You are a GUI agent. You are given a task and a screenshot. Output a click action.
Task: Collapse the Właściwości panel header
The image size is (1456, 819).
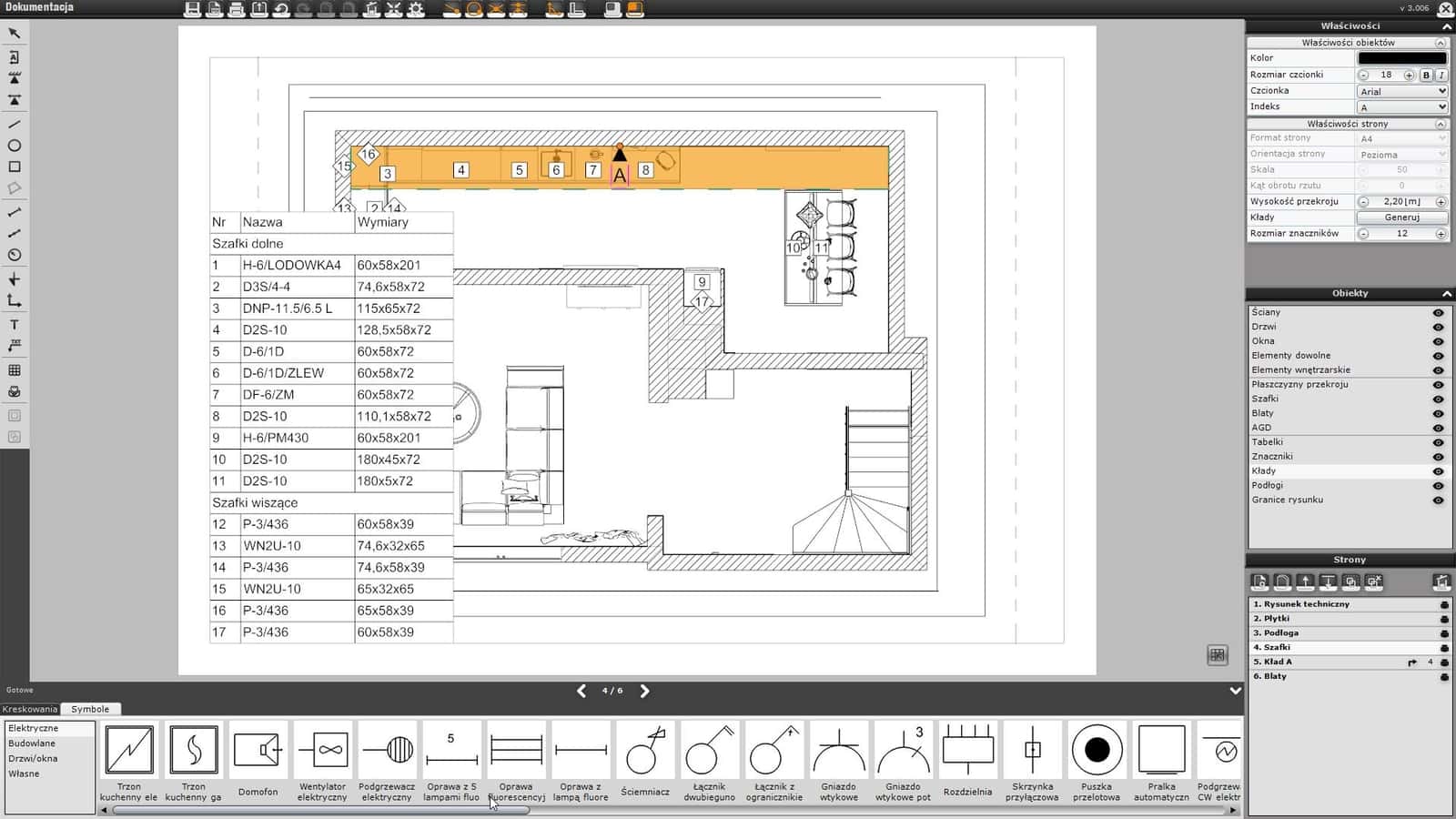[1448, 25]
